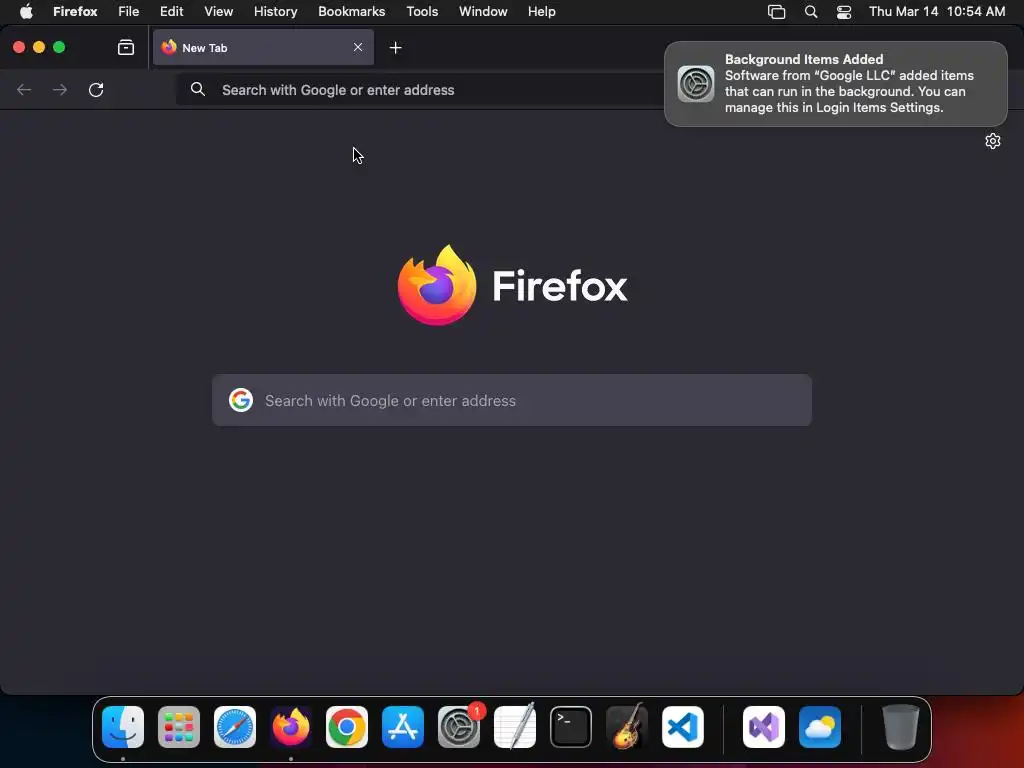
Task: Open the Edit menu
Action: 172,11
